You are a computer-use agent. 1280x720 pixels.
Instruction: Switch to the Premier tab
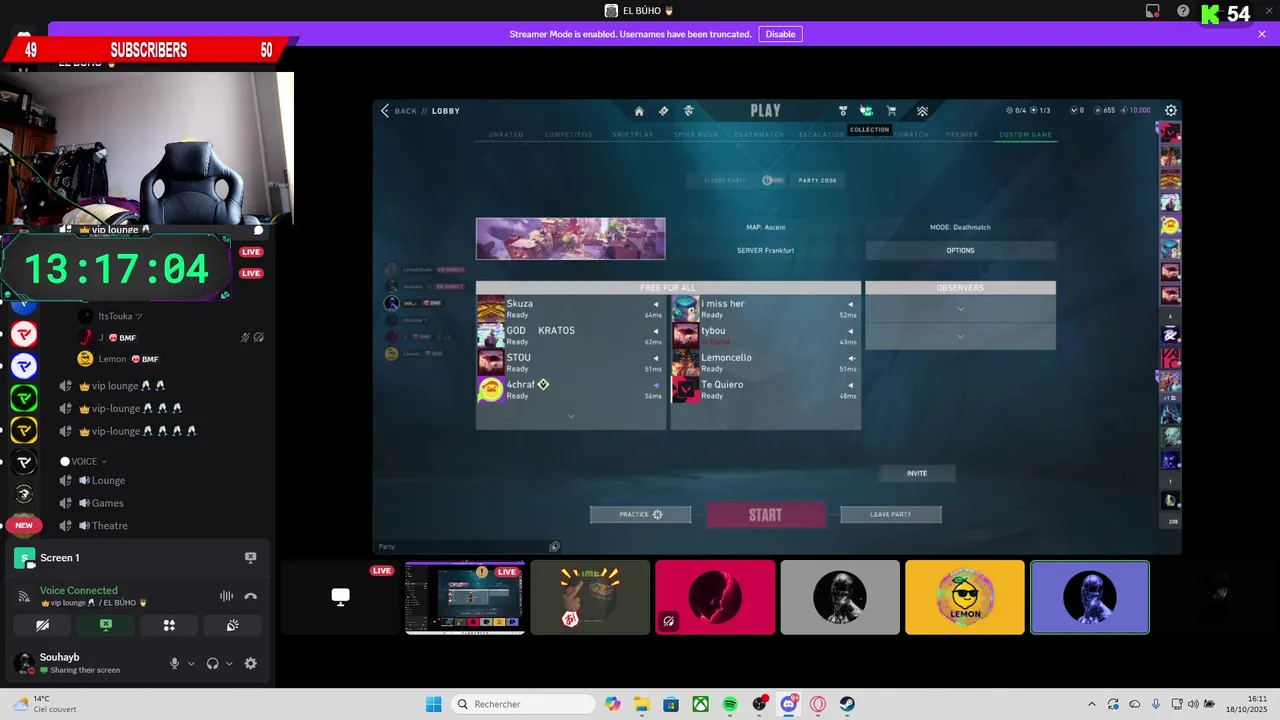pos(962,134)
